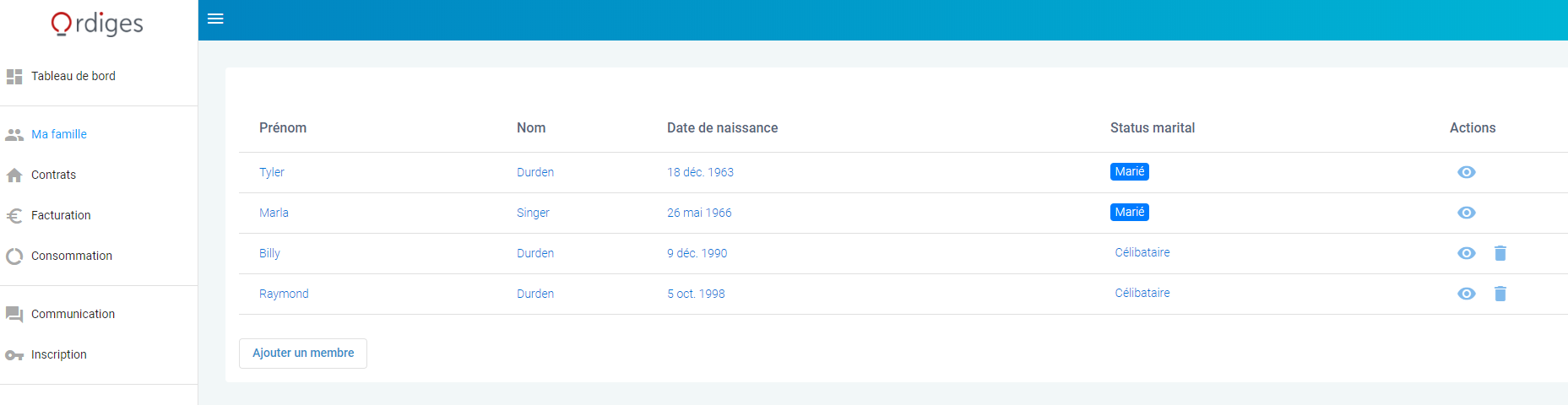View Billy's details with eye icon

point(1467,253)
